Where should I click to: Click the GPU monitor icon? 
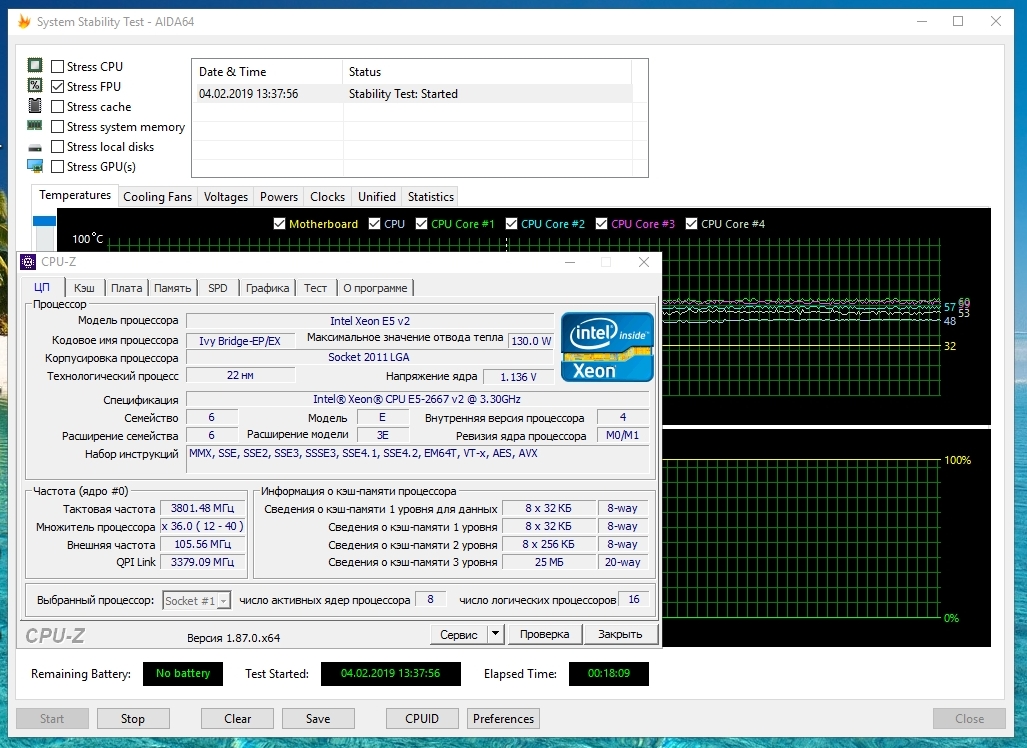tap(35, 166)
